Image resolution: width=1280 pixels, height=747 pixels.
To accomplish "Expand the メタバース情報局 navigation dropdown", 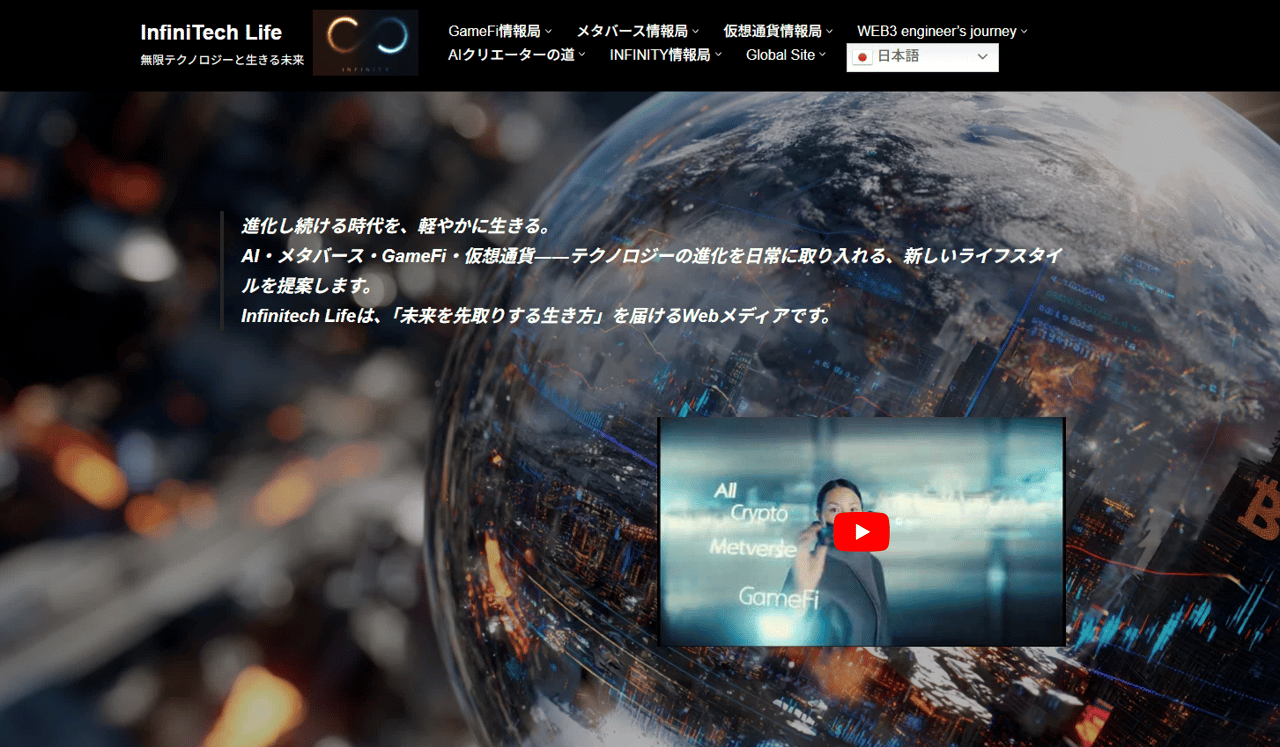I will [x=631, y=30].
